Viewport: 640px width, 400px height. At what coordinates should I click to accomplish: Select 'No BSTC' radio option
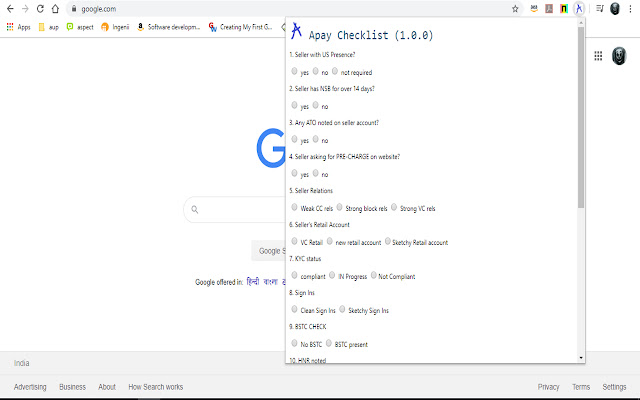click(x=294, y=343)
